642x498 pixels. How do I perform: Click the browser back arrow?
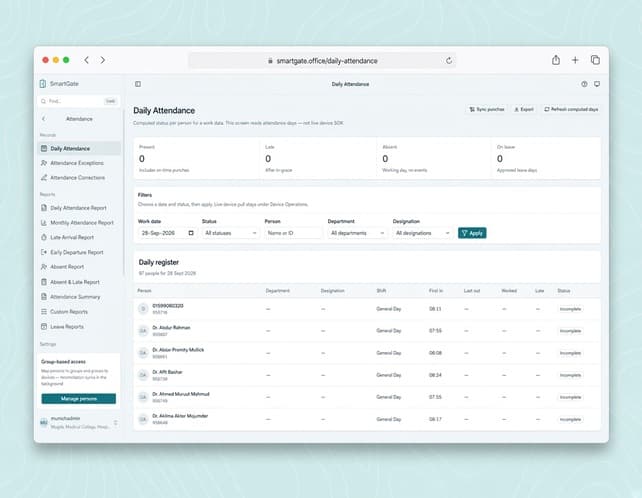coord(86,60)
